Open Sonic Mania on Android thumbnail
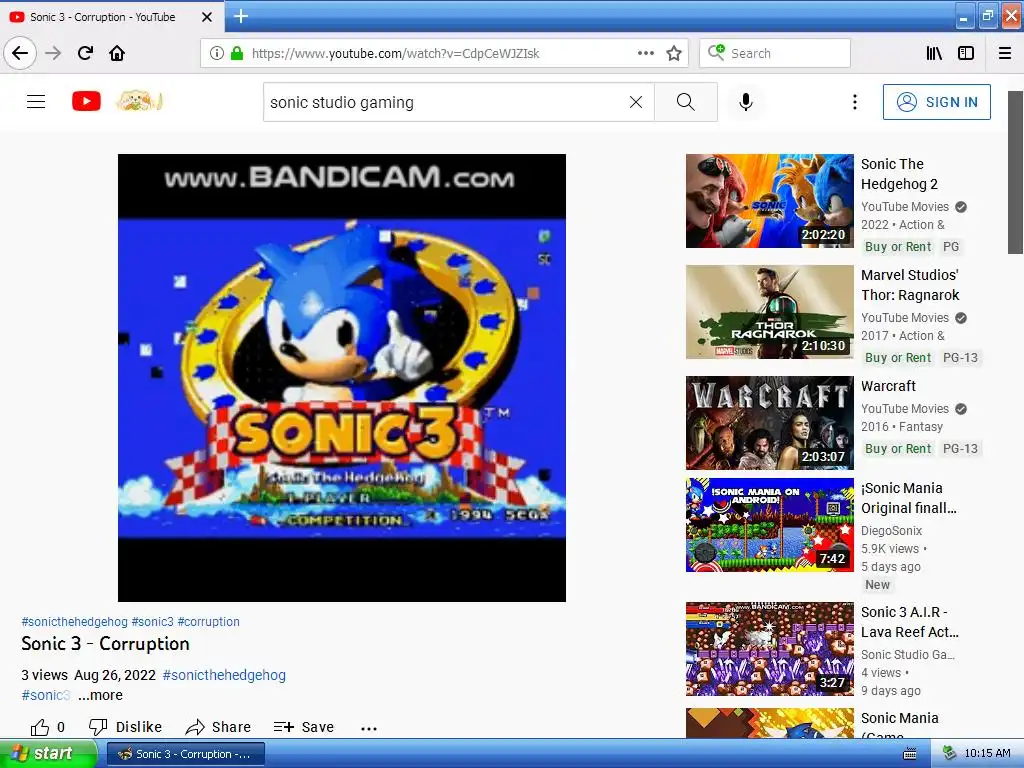 (x=769, y=525)
